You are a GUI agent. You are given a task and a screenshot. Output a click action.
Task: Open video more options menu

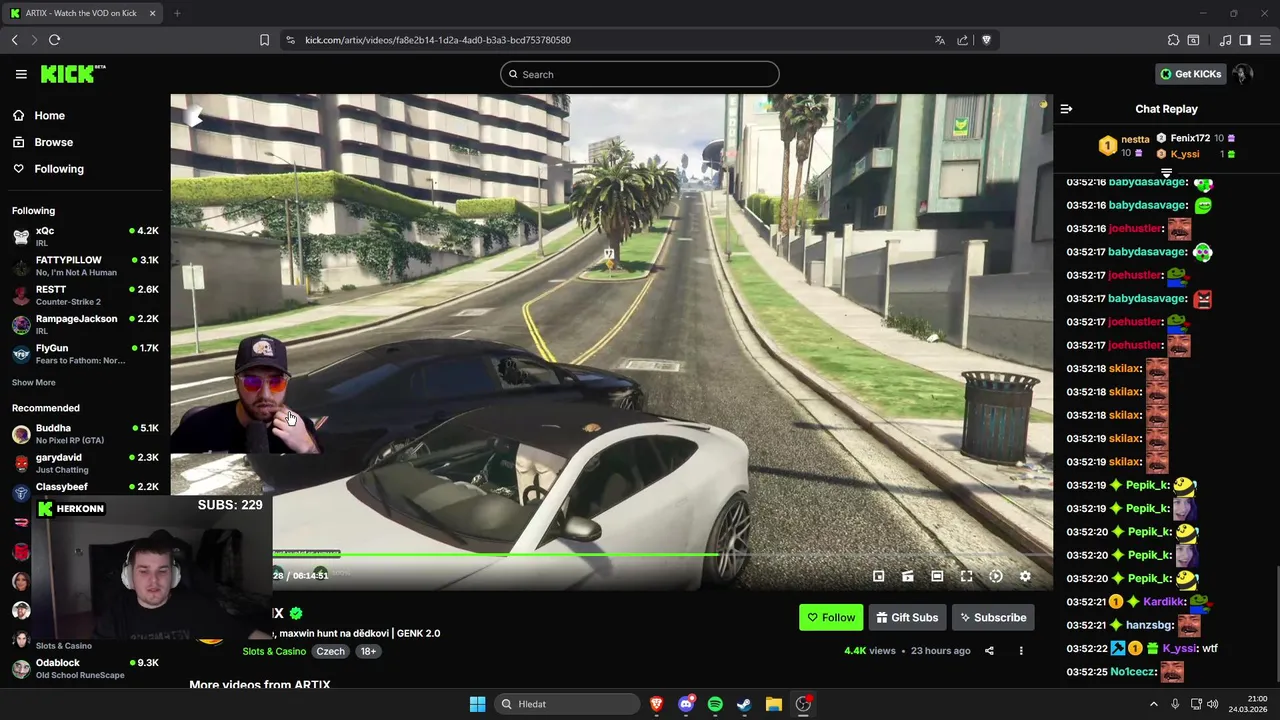pos(1021,651)
